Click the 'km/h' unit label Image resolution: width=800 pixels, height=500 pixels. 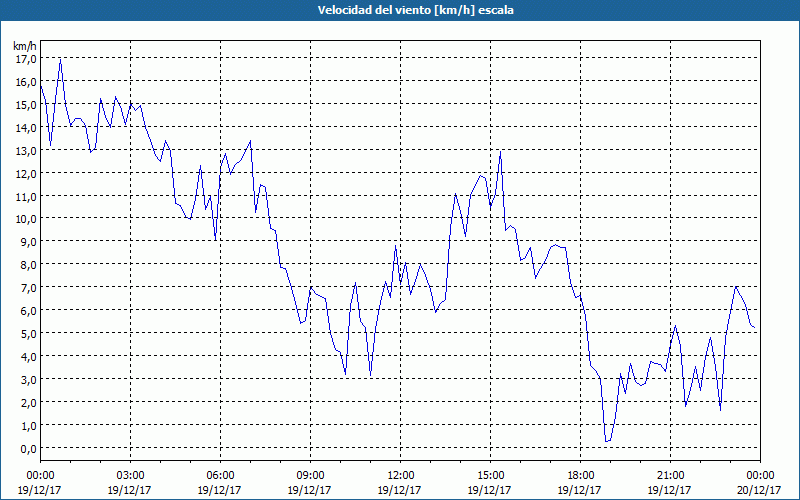tap(26, 46)
